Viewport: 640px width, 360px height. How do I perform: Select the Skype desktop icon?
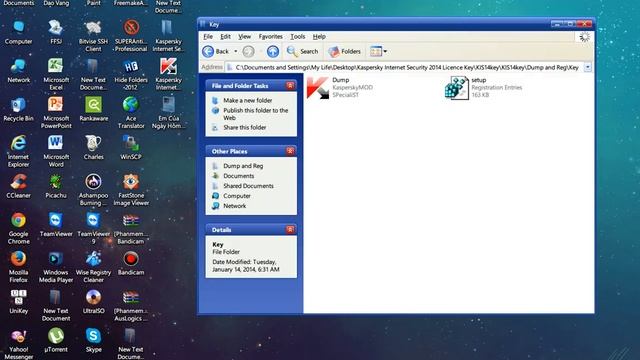pos(93,340)
